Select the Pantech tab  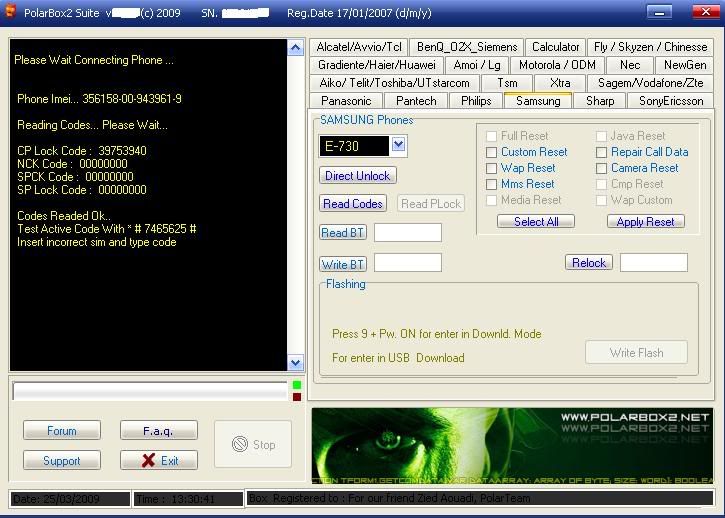416,101
